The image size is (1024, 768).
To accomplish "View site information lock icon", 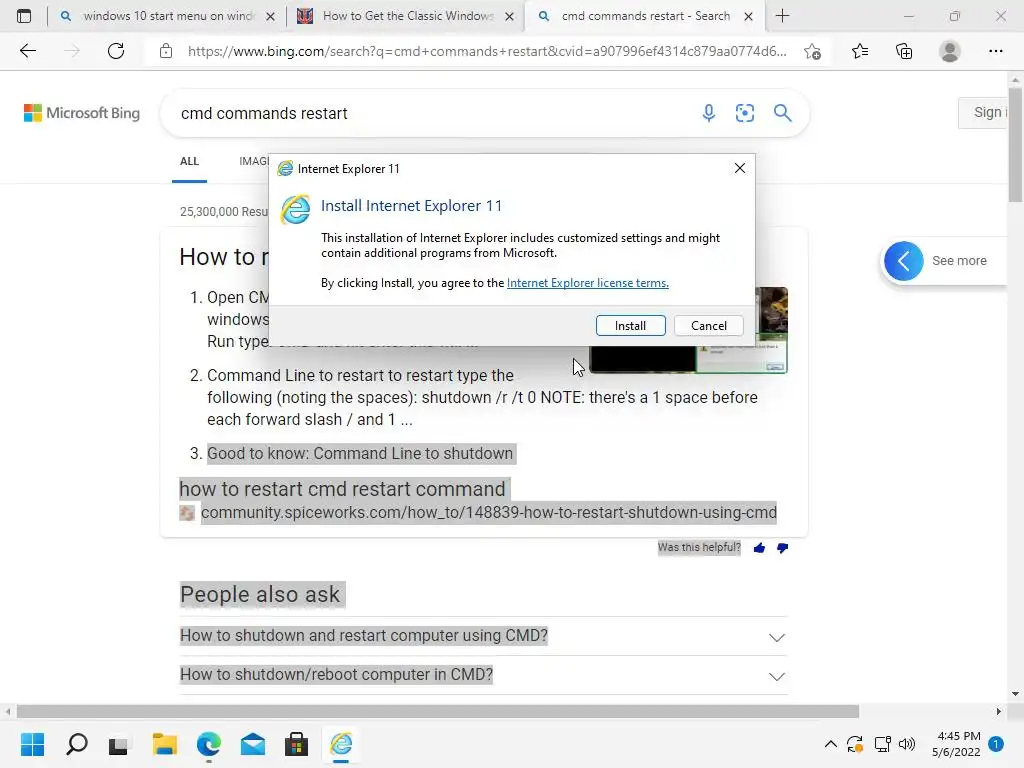I will pyautogui.click(x=166, y=51).
